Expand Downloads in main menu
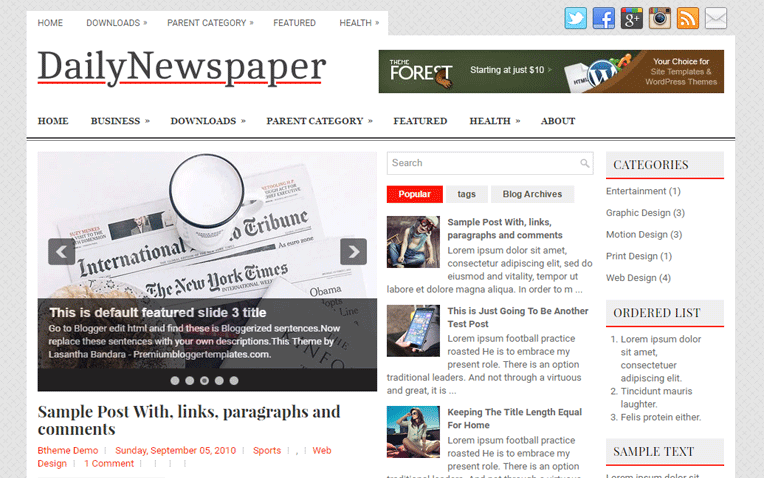Screen dimensions: 764x478 208,121
